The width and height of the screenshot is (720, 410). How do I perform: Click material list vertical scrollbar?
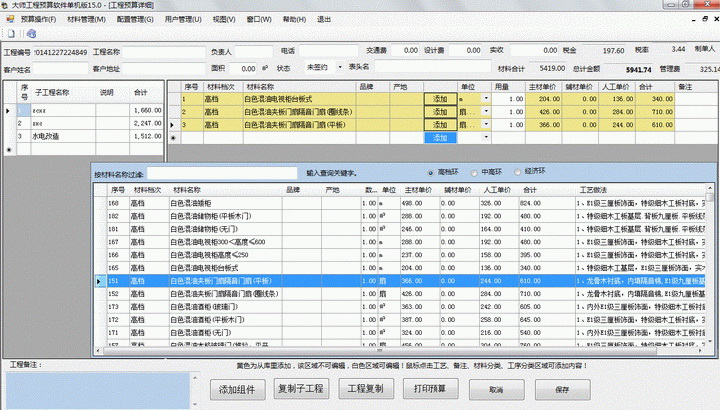pos(709,264)
